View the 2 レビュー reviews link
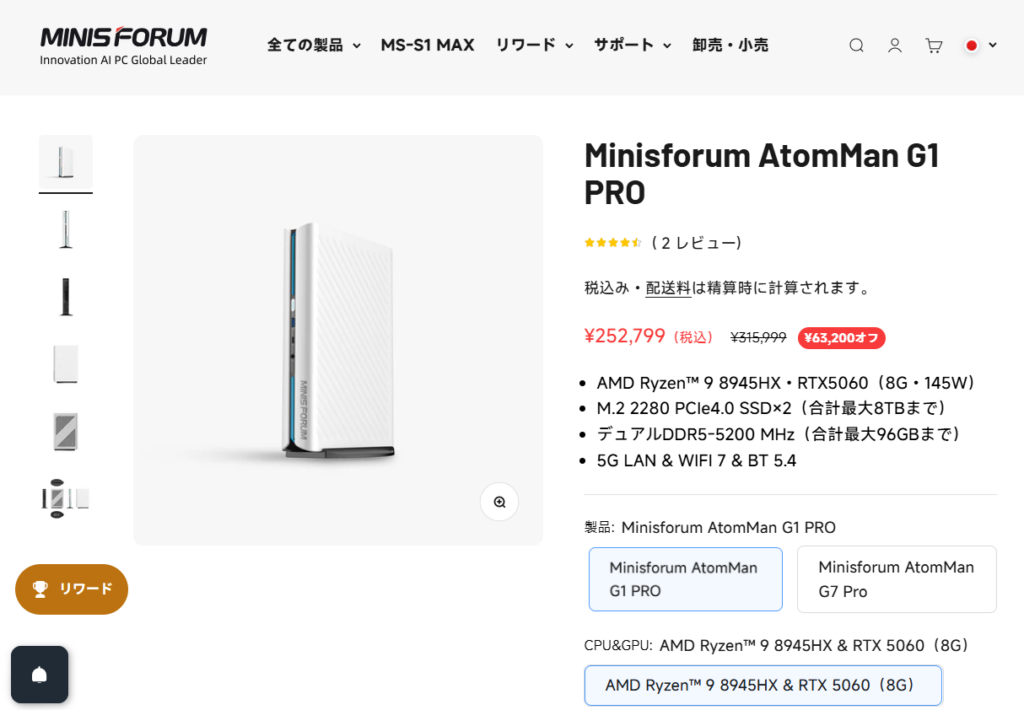Viewport: 1024px width, 710px height. point(696,243)
